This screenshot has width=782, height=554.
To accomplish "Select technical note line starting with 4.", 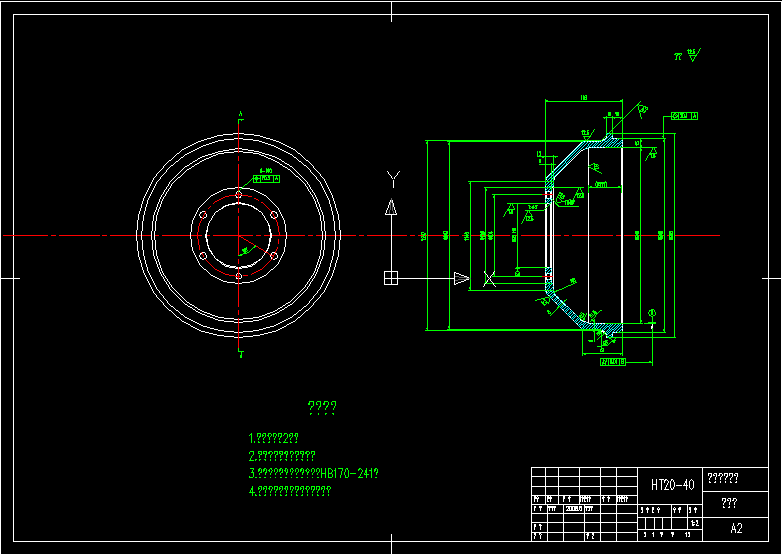I will (x=290, y=491).
